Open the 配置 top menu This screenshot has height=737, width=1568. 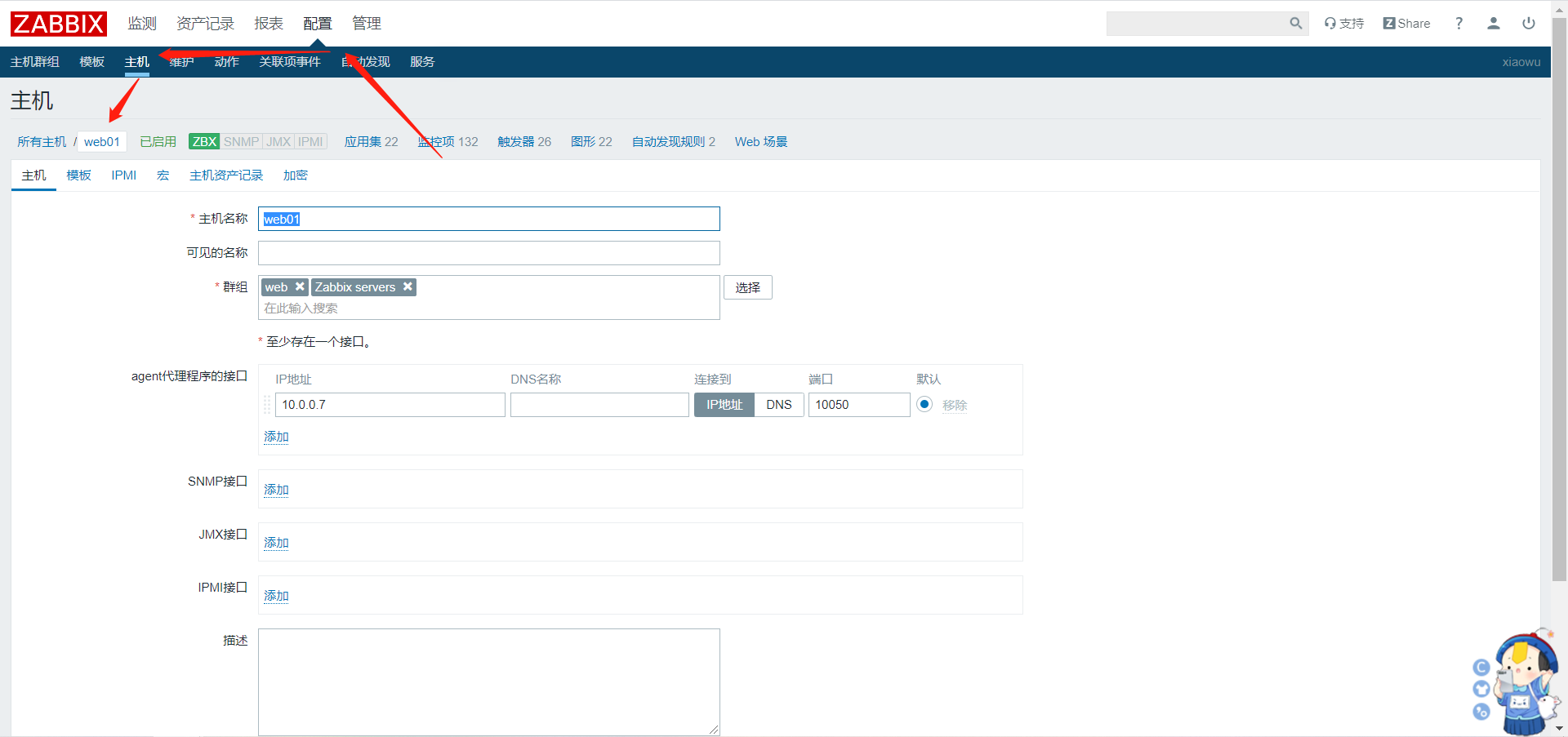coord(317,24)
